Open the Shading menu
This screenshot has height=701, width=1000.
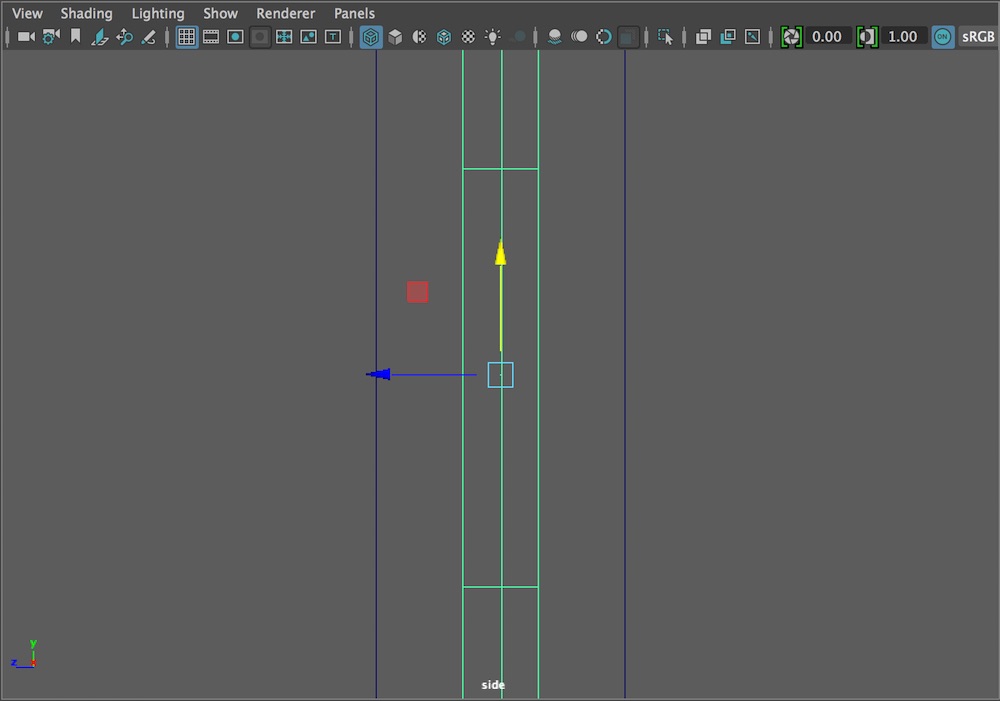tap(86, 13)
